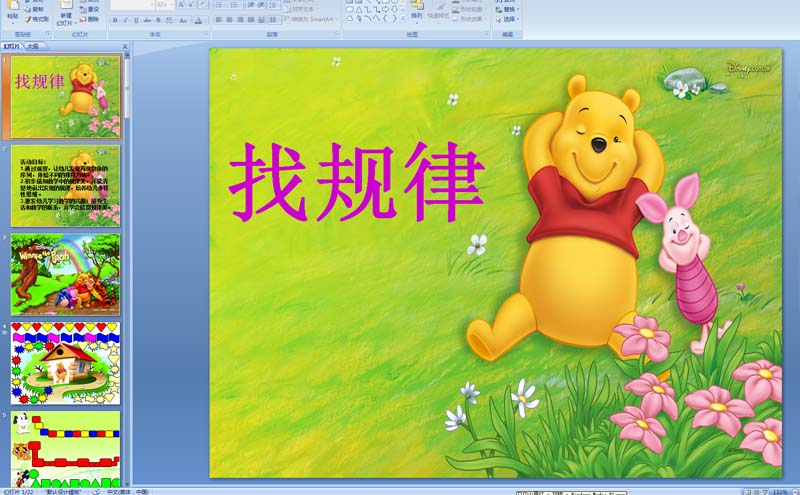Click the Clear Formatting icon
Screen dimensions: 800x495
[x=203, y=5]
